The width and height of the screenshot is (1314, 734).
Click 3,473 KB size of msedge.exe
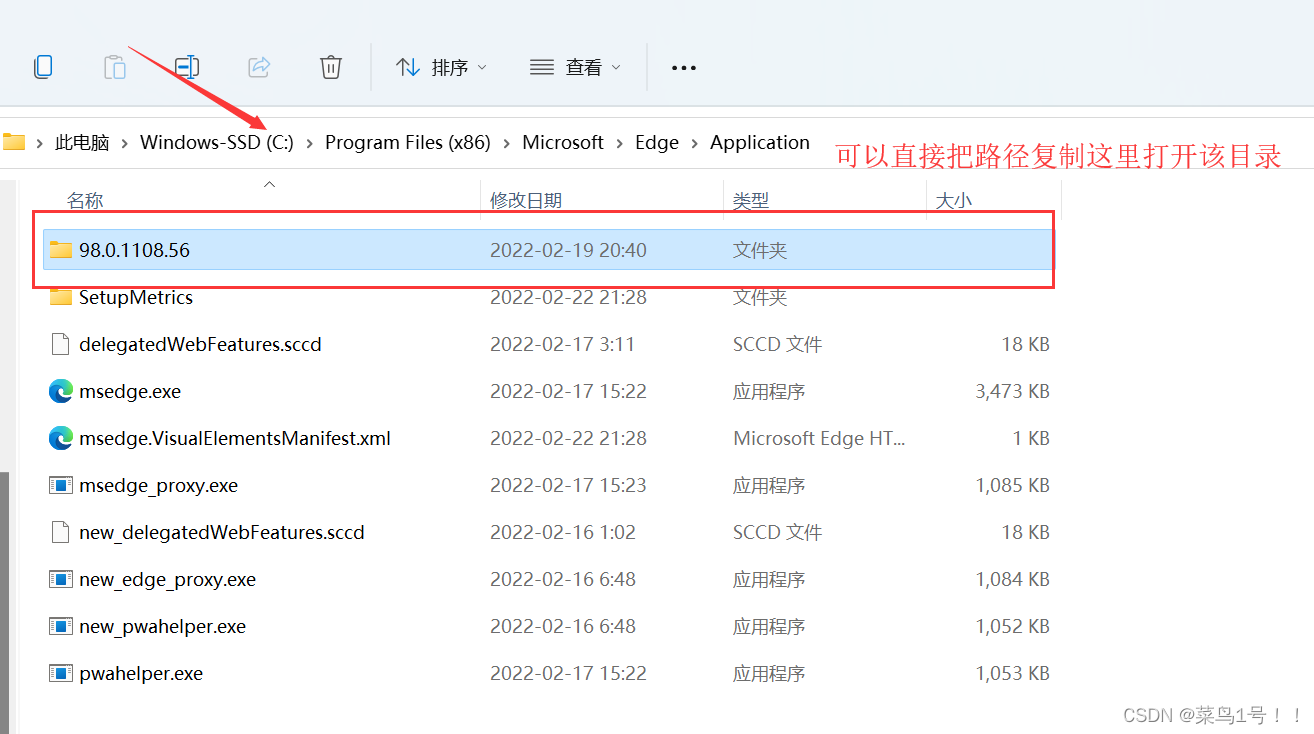pos(1012,391)
